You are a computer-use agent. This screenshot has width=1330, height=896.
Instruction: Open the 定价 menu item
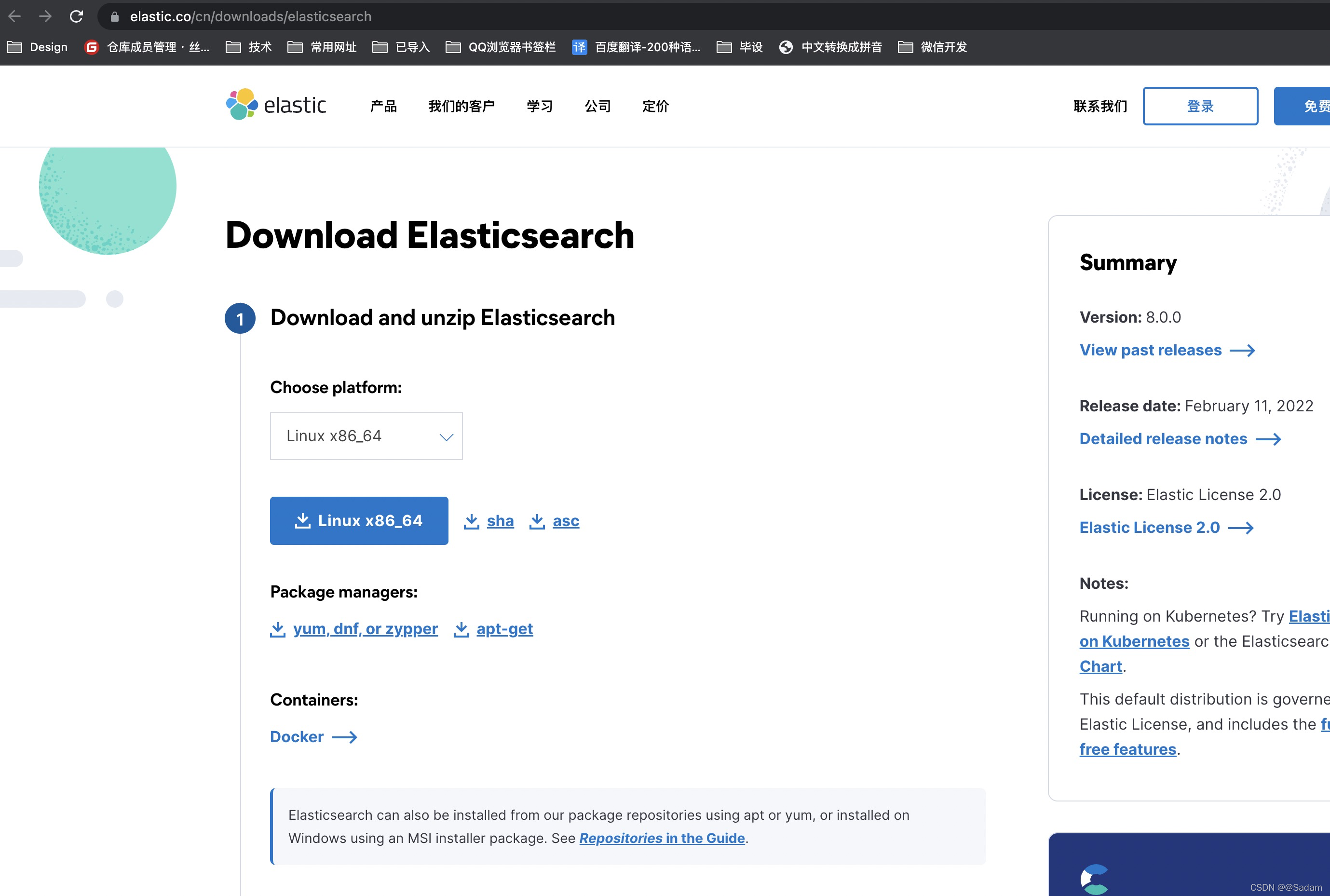(655, 106)
